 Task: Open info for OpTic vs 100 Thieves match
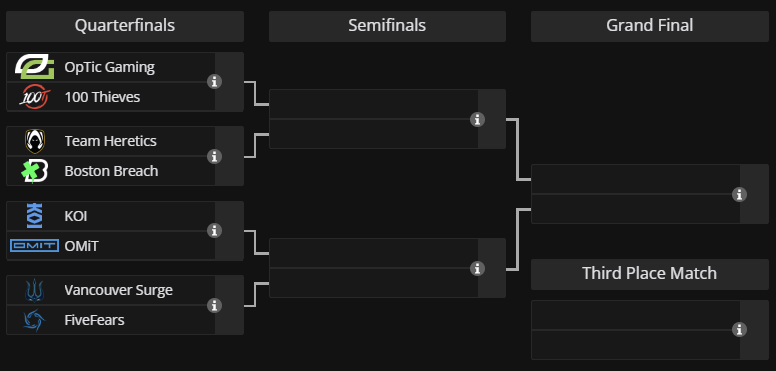[x=214, y=82]
